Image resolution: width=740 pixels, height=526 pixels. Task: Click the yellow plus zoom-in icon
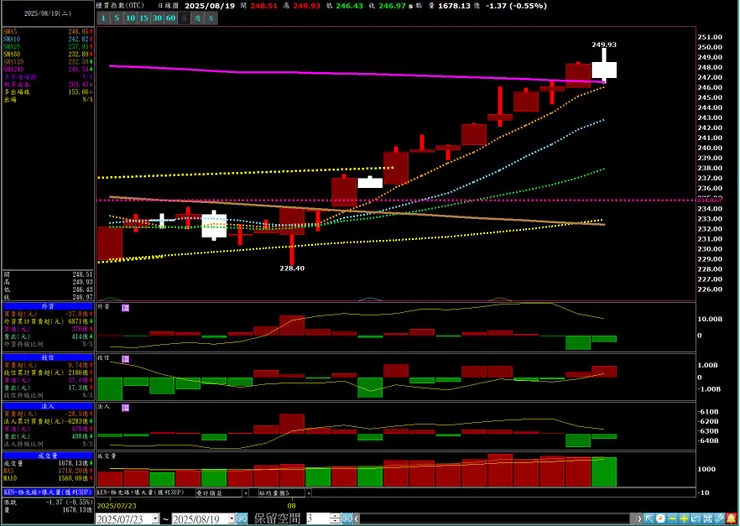point(684,519)
